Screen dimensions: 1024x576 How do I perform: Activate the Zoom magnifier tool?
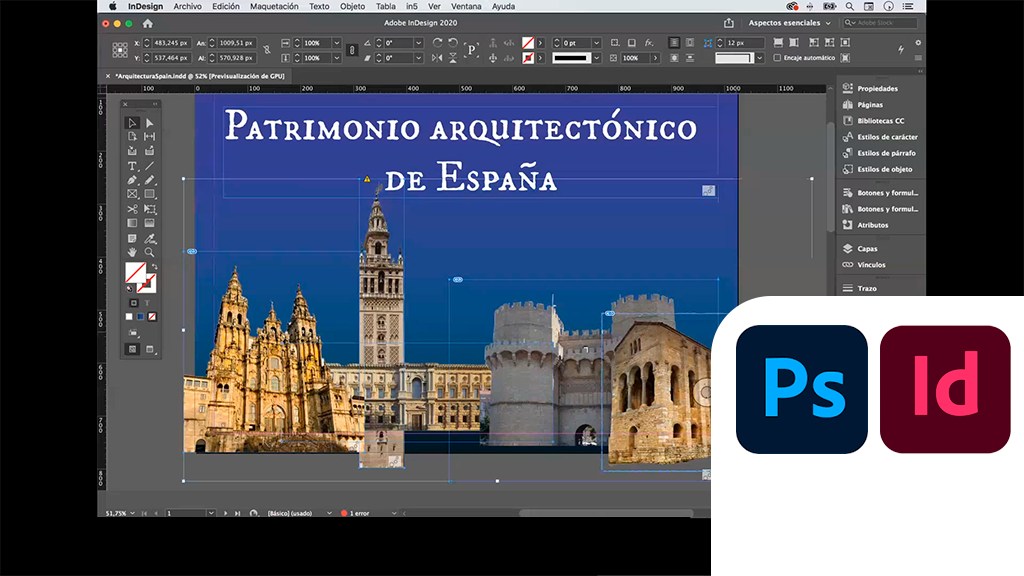[x=150, y=252]
